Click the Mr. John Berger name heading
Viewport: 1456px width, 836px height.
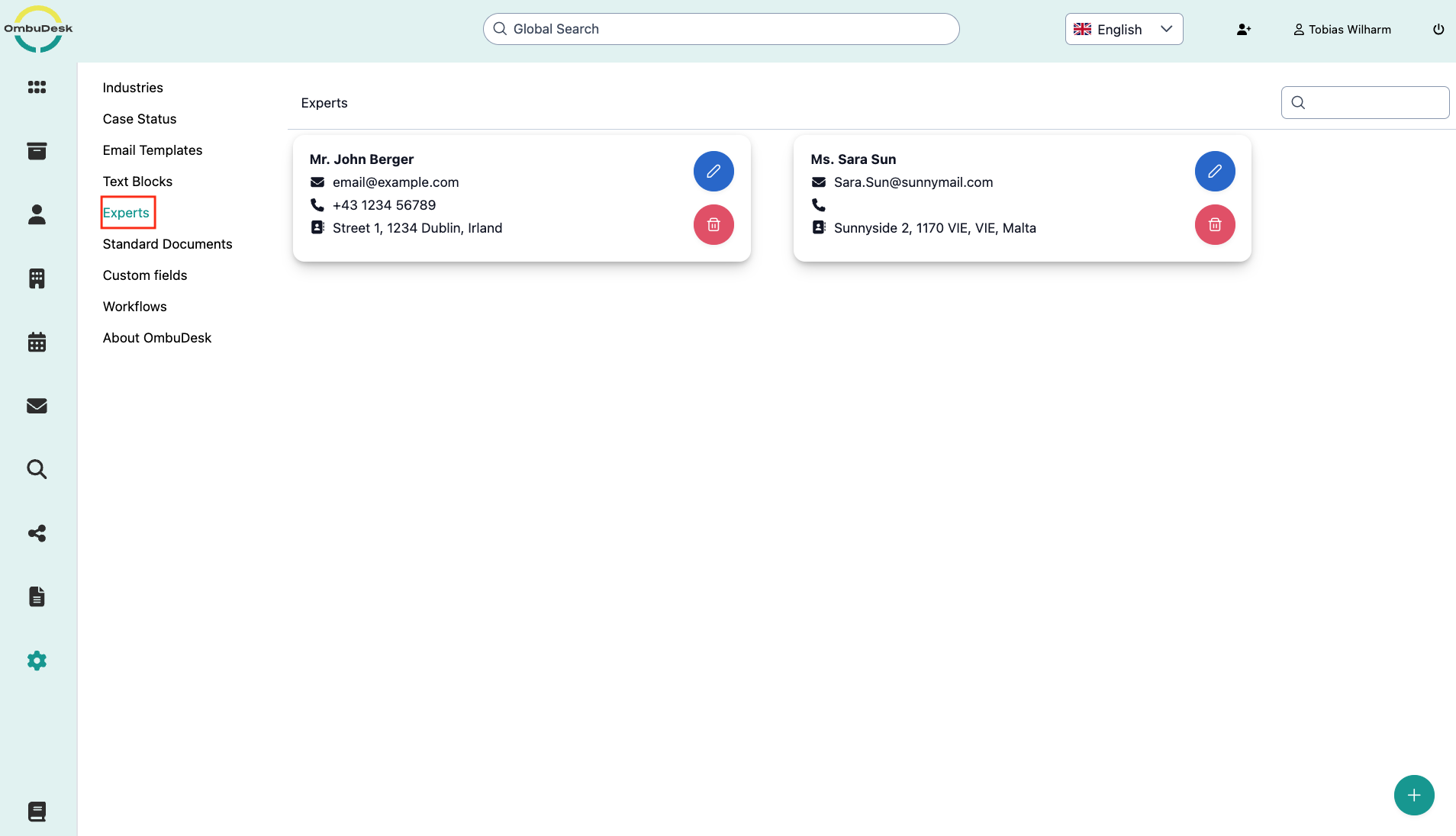tap(362, 159)
